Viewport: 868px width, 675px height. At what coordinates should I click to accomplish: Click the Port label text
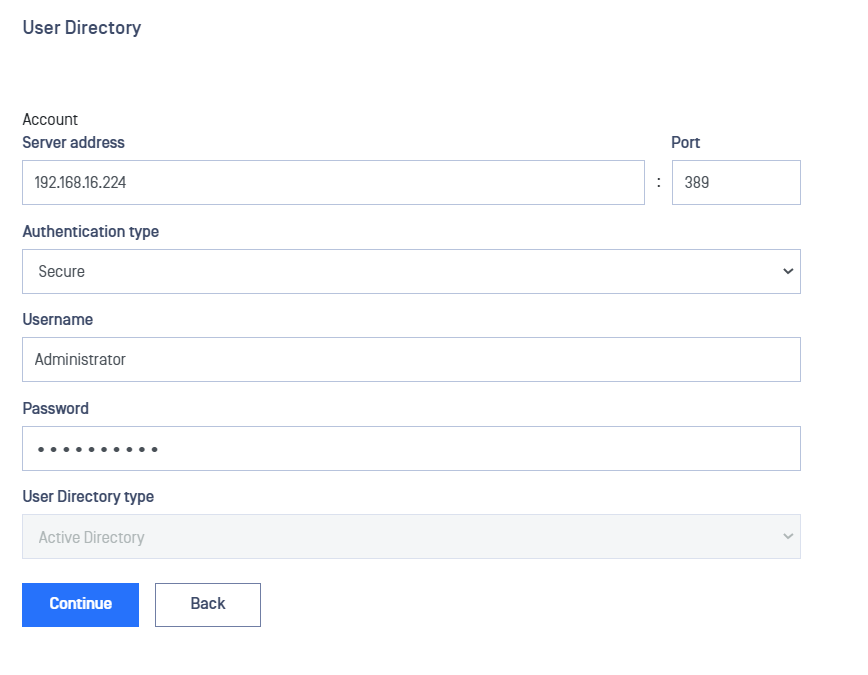coord(685,142)
